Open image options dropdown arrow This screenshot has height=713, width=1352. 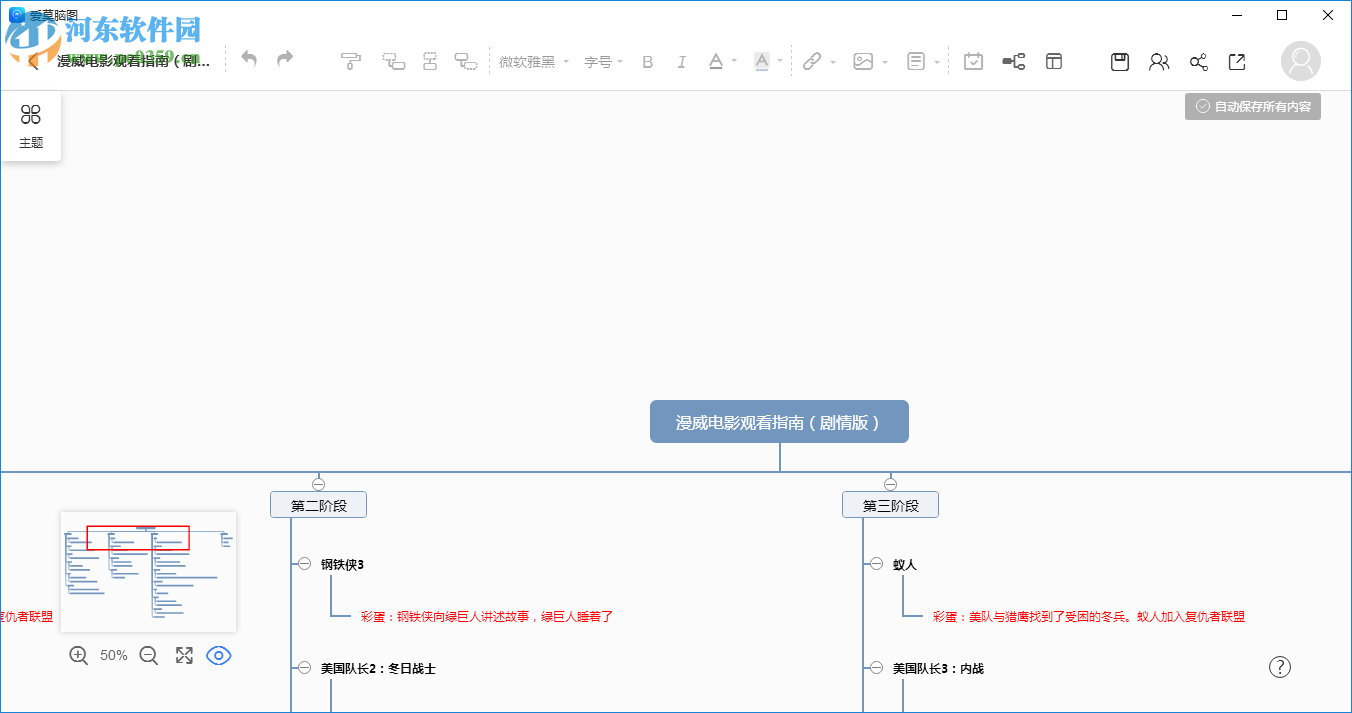pyautogui.click(x=886, y=62)
